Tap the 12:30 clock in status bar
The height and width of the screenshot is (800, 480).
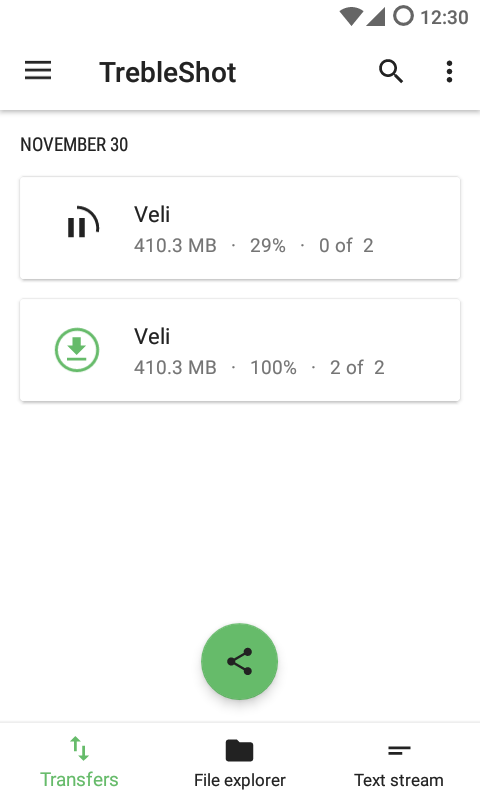pyautogui.click(x=444, y=17)
